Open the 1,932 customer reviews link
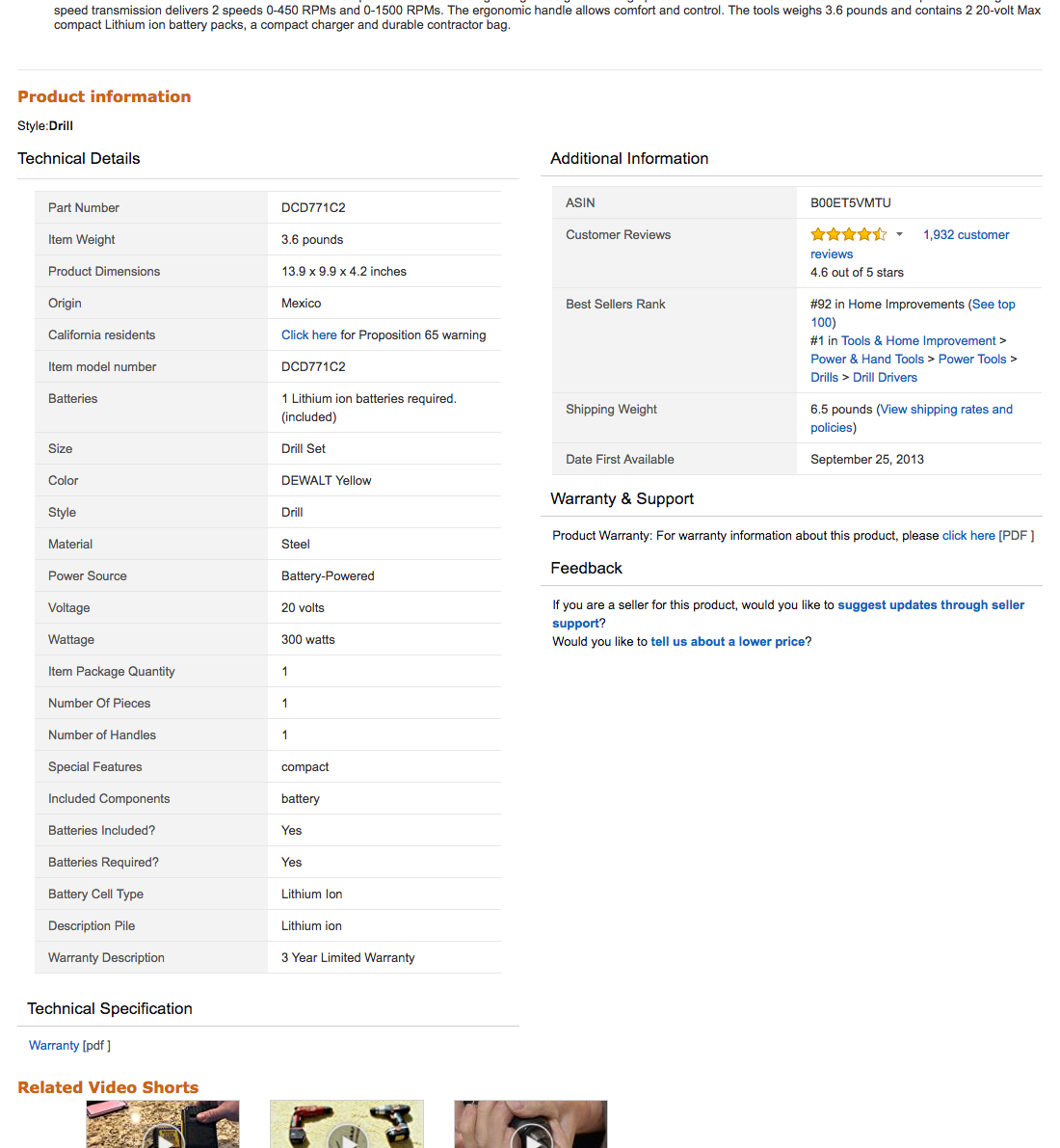The image size is (1060, 1148). [966, 234]
